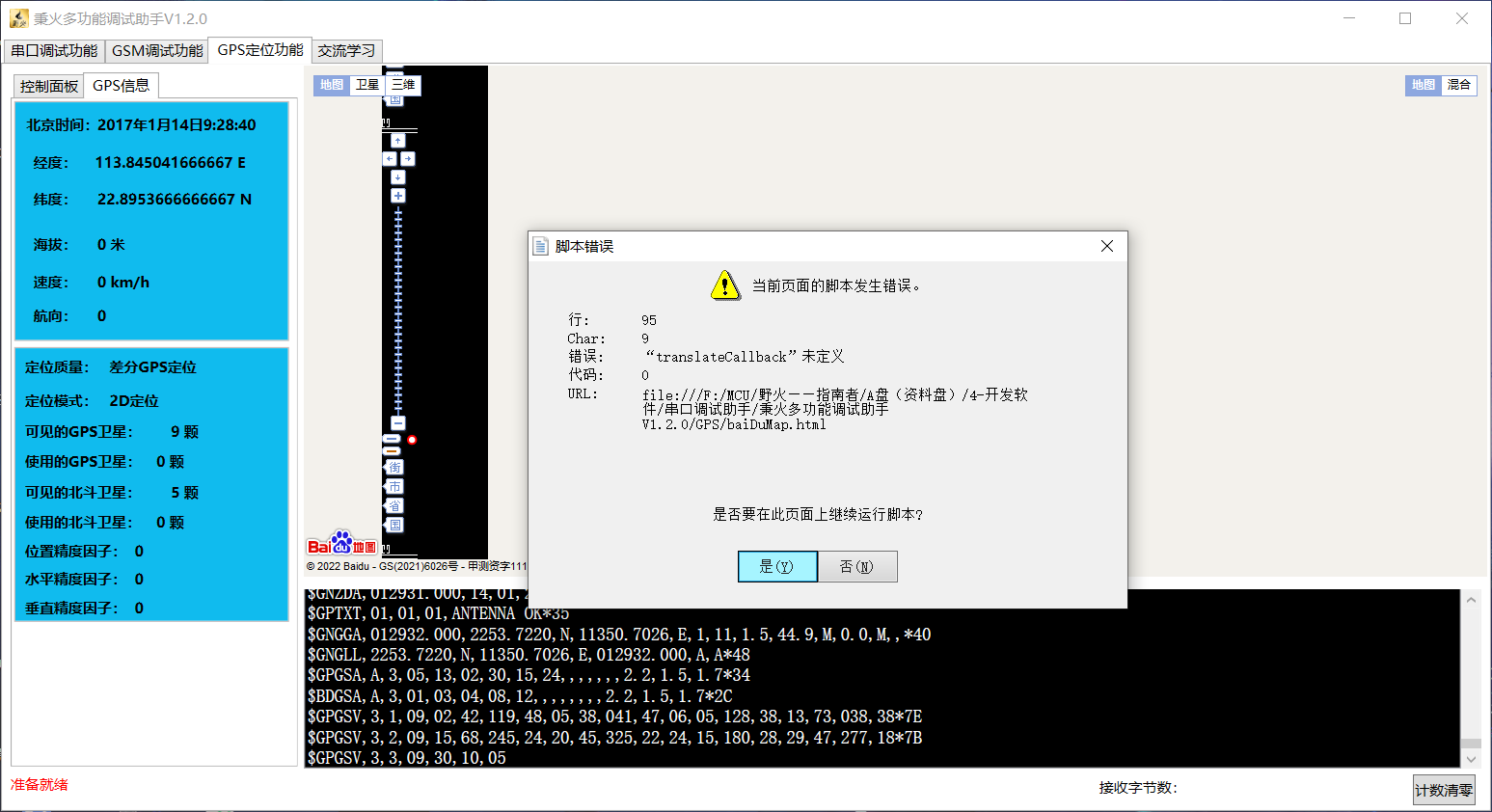This screenshot has width=1492, height=812.
Task: Select 地图 at the right map corner
Action: tap(1424, 85)
